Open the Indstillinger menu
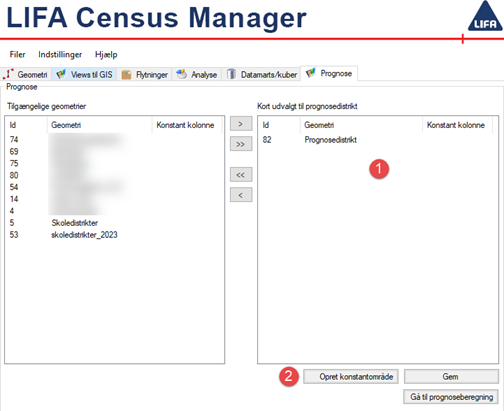The height and width of the screenshot is (411, 504). pyautogui.click(x=60, y=54)
